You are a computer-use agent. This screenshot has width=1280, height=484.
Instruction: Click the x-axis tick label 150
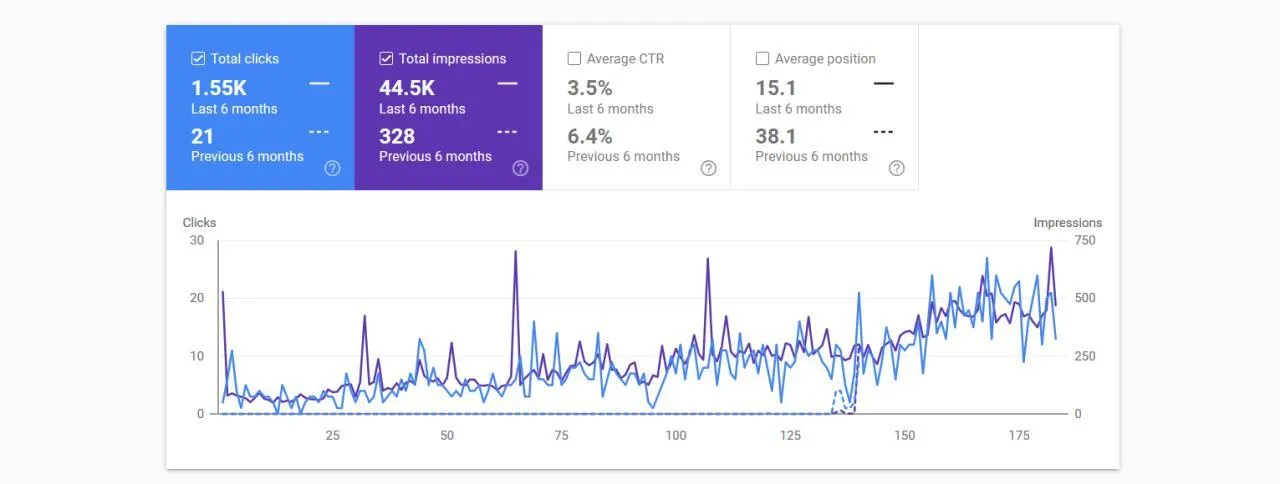point(905,435)
